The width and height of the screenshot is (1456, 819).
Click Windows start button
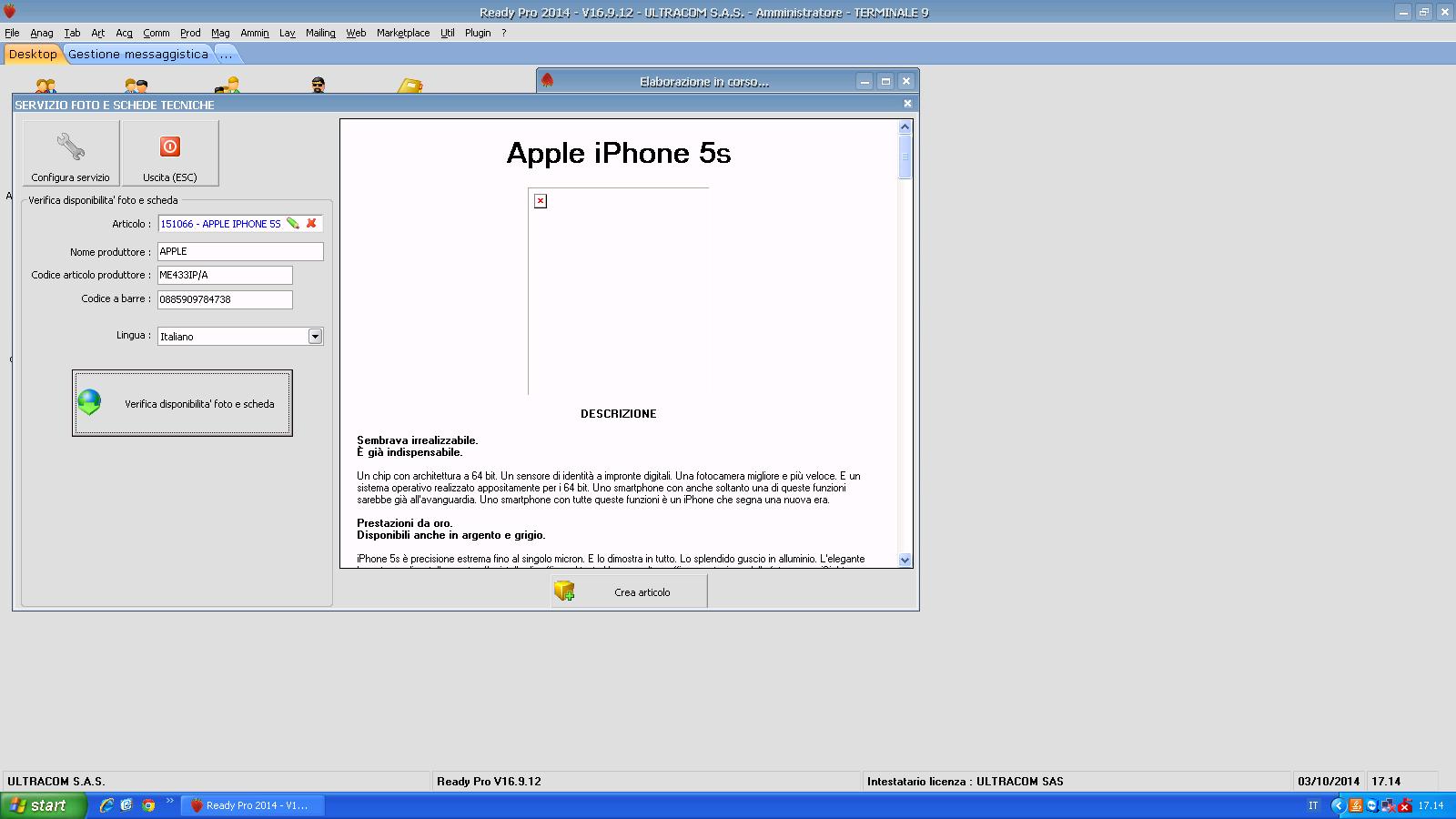[x=43, y=805]
